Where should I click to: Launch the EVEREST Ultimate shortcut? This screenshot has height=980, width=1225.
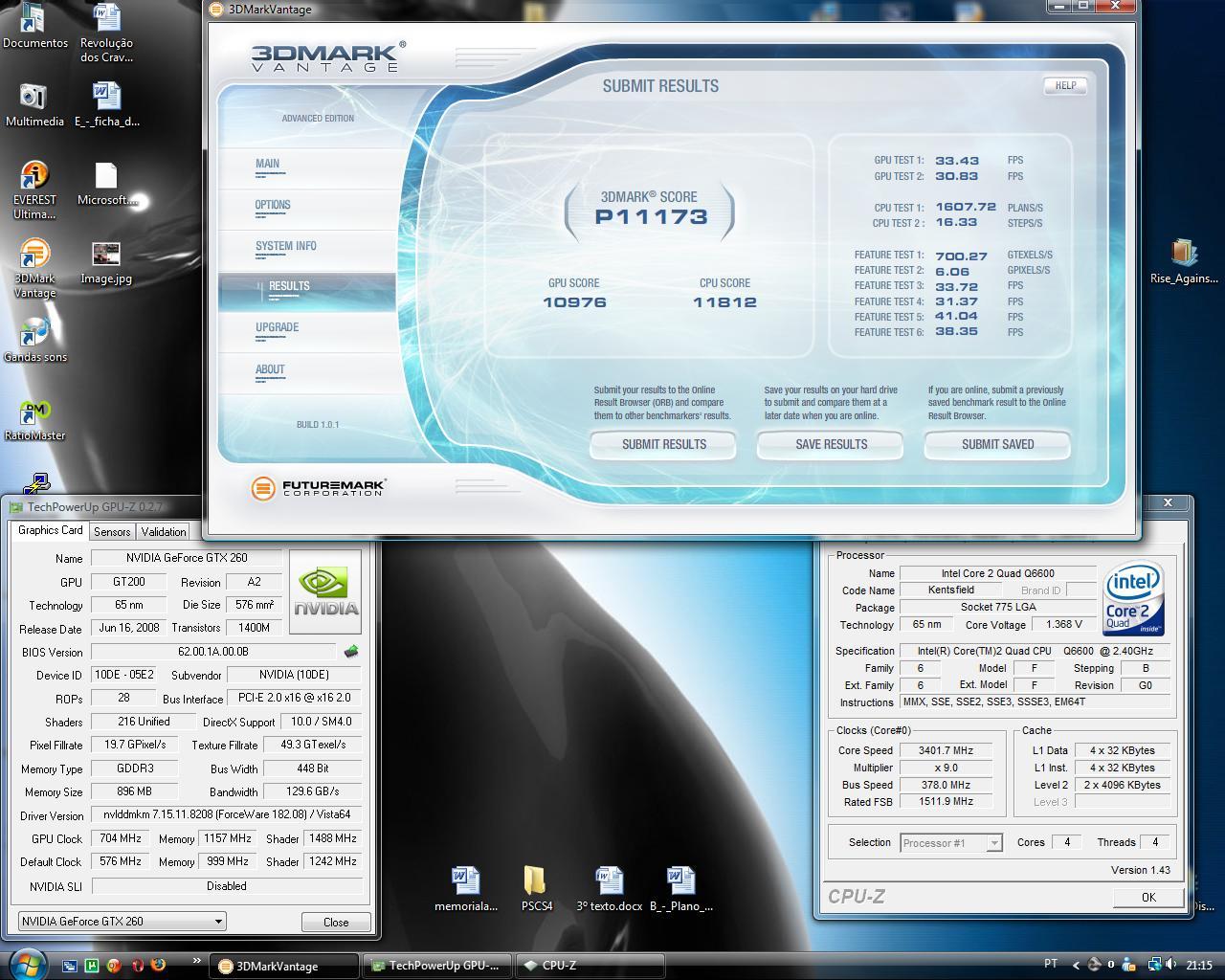pyautogui.click(x=34, y=190)
